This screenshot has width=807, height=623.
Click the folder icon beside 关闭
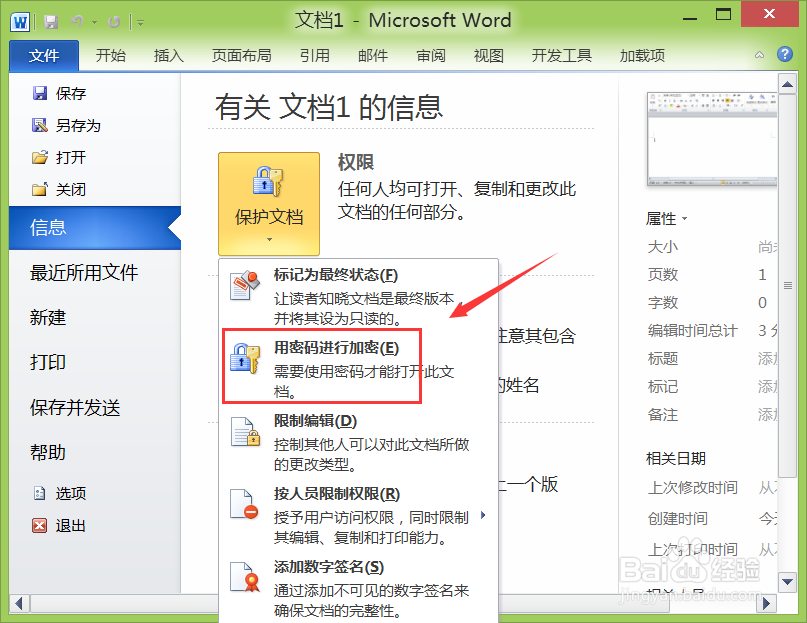point(40,189)
